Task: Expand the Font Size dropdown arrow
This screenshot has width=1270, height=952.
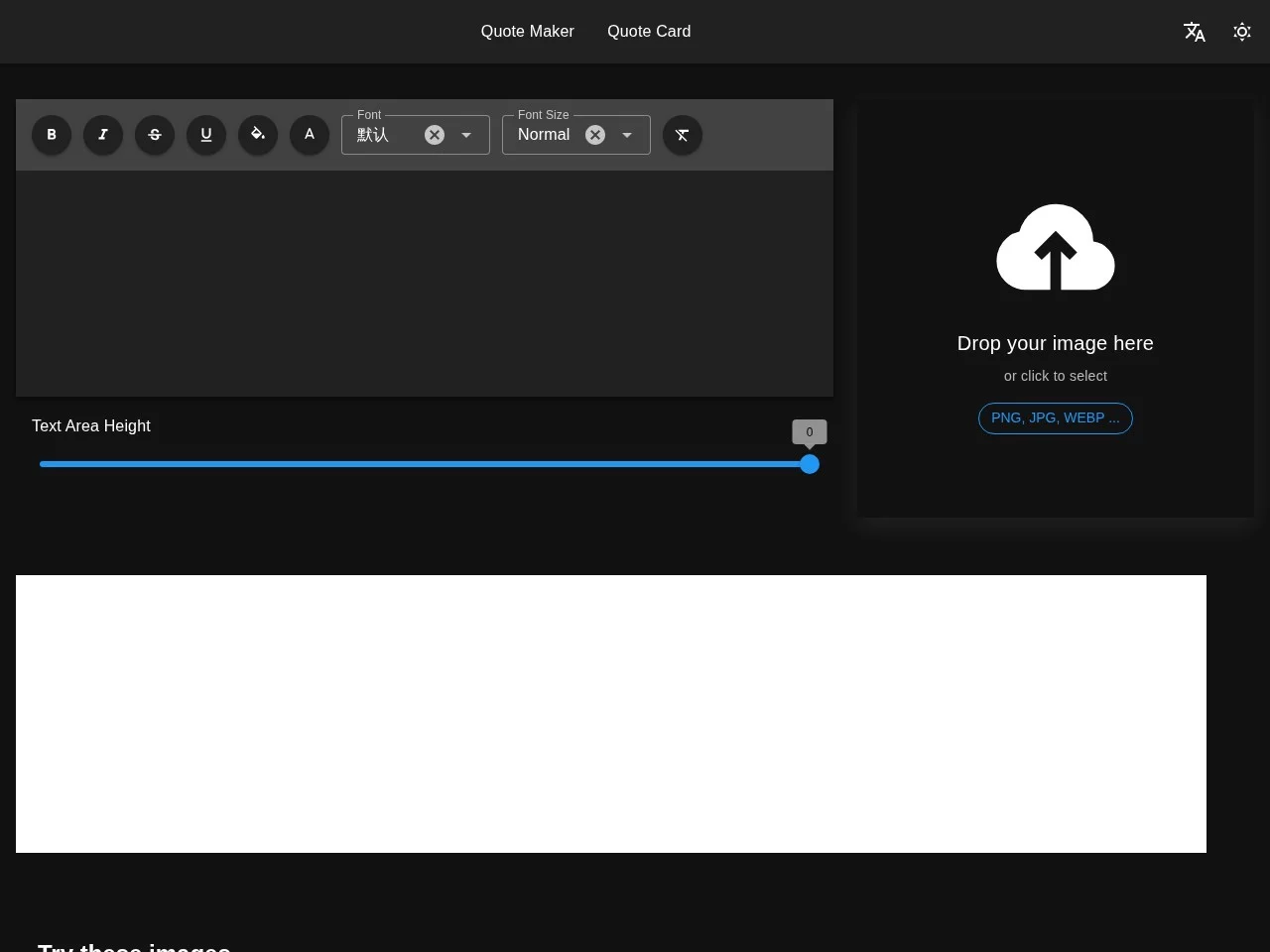Action: 627,135
